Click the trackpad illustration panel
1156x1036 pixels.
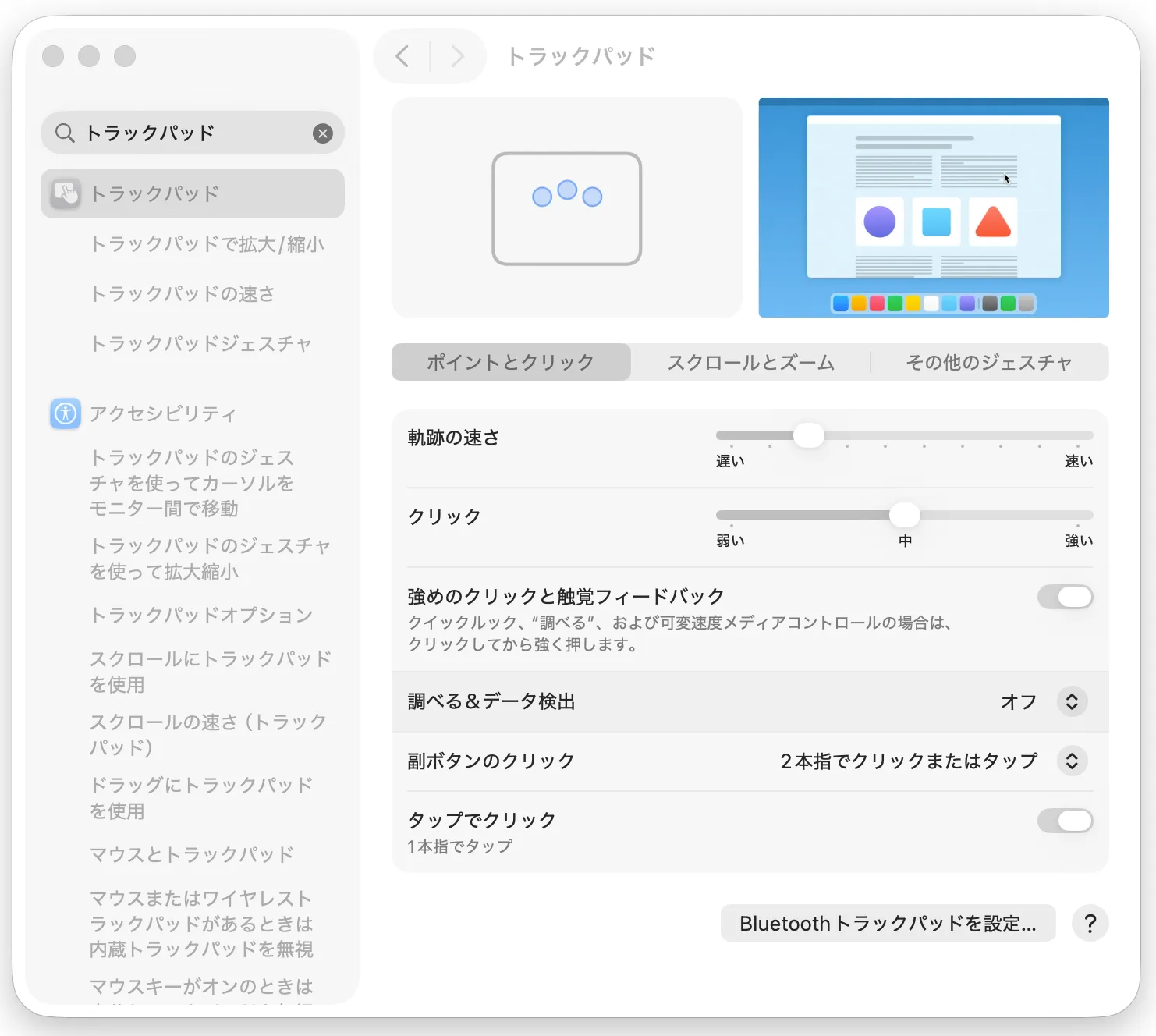tap(567, 208)
